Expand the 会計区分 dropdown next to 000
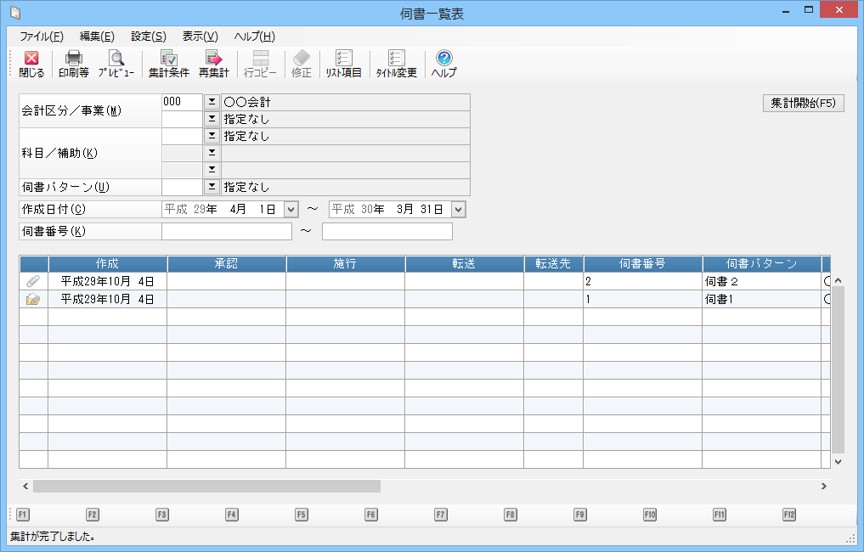 click(x=211, y=102)
